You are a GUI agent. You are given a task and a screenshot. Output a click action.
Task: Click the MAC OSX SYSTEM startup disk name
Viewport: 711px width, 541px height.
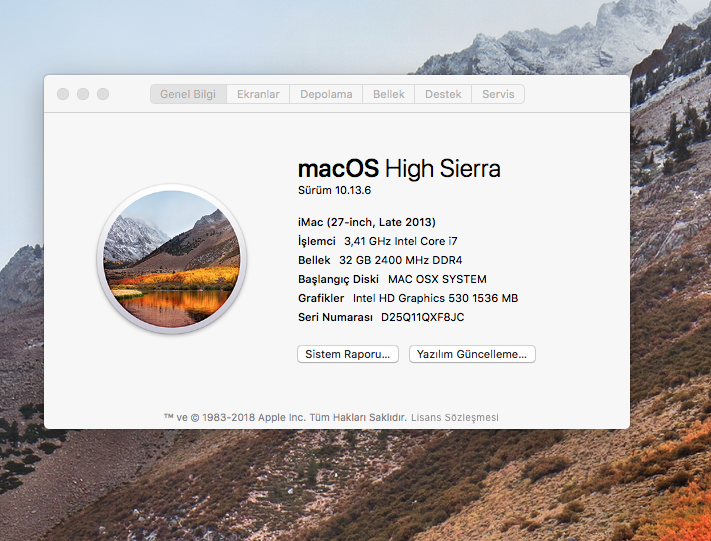[x=437, y=279]
